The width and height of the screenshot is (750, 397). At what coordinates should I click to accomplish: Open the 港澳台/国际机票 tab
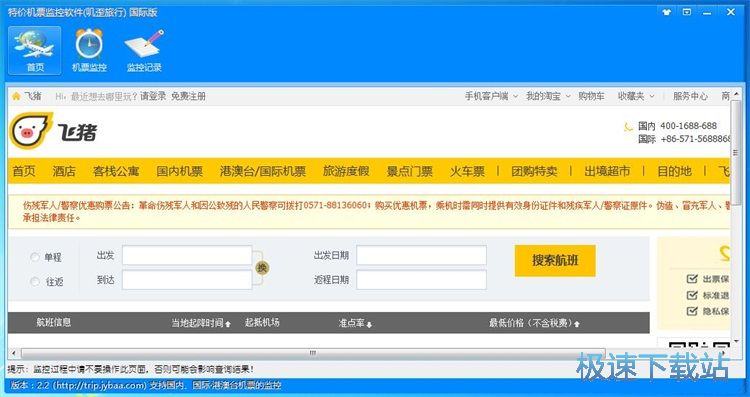(x=263, y=171)
